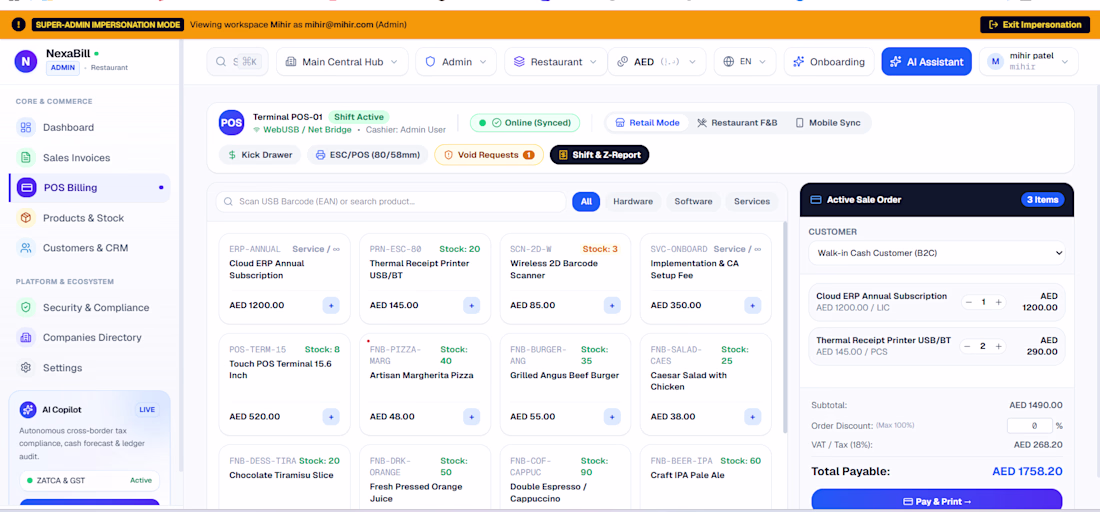
Task: Filter products by Software
Action: 693,202
